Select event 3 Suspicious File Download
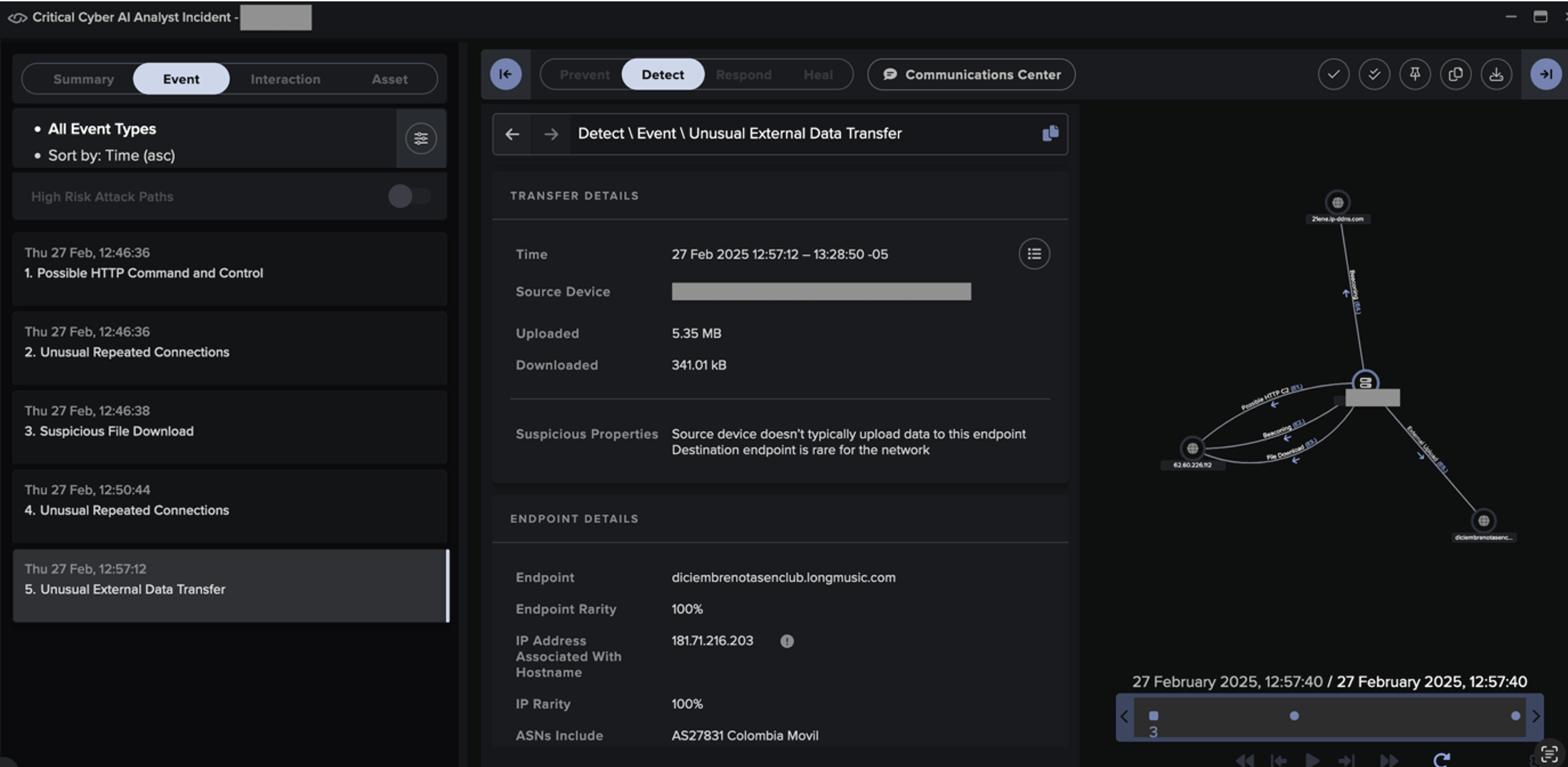Screen dimensions: 1568x767 point(230,427)
